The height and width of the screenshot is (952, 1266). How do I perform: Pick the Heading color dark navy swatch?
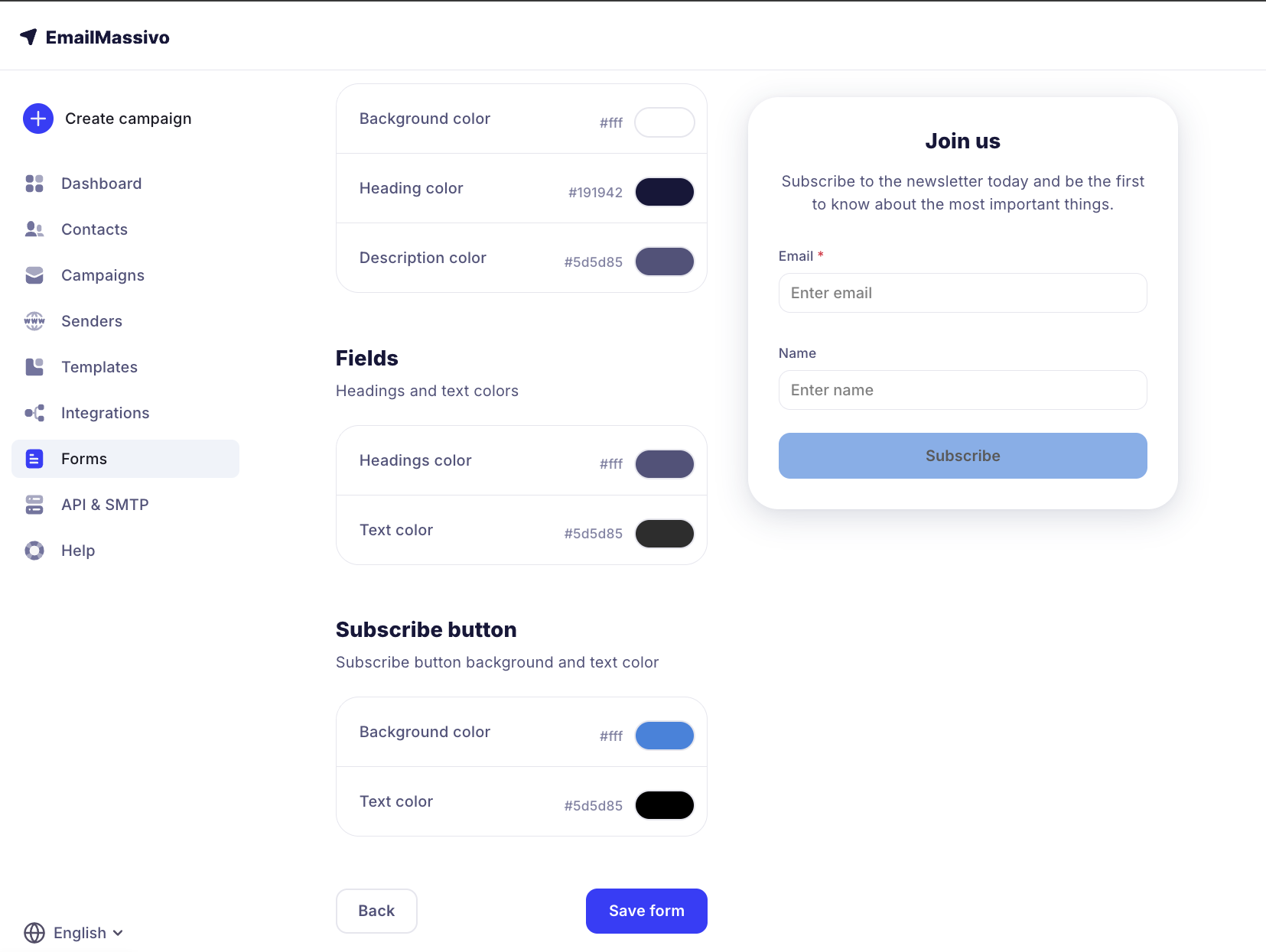(664, 192)
